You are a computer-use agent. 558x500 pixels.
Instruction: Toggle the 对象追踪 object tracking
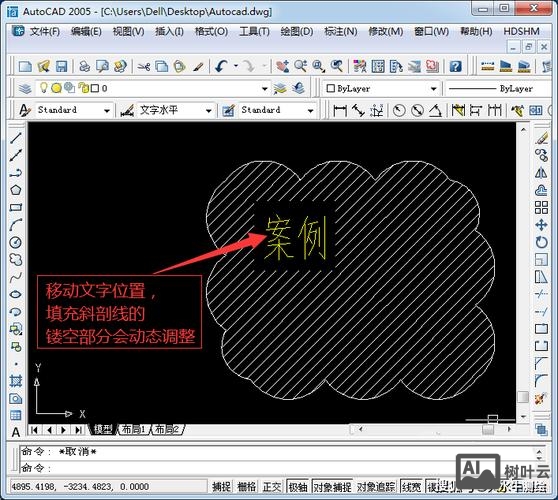click(376, 486)
